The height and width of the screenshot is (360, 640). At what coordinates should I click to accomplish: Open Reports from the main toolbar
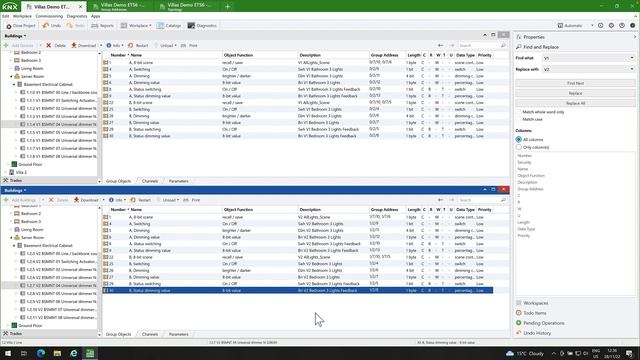click(x=102, y=26)
